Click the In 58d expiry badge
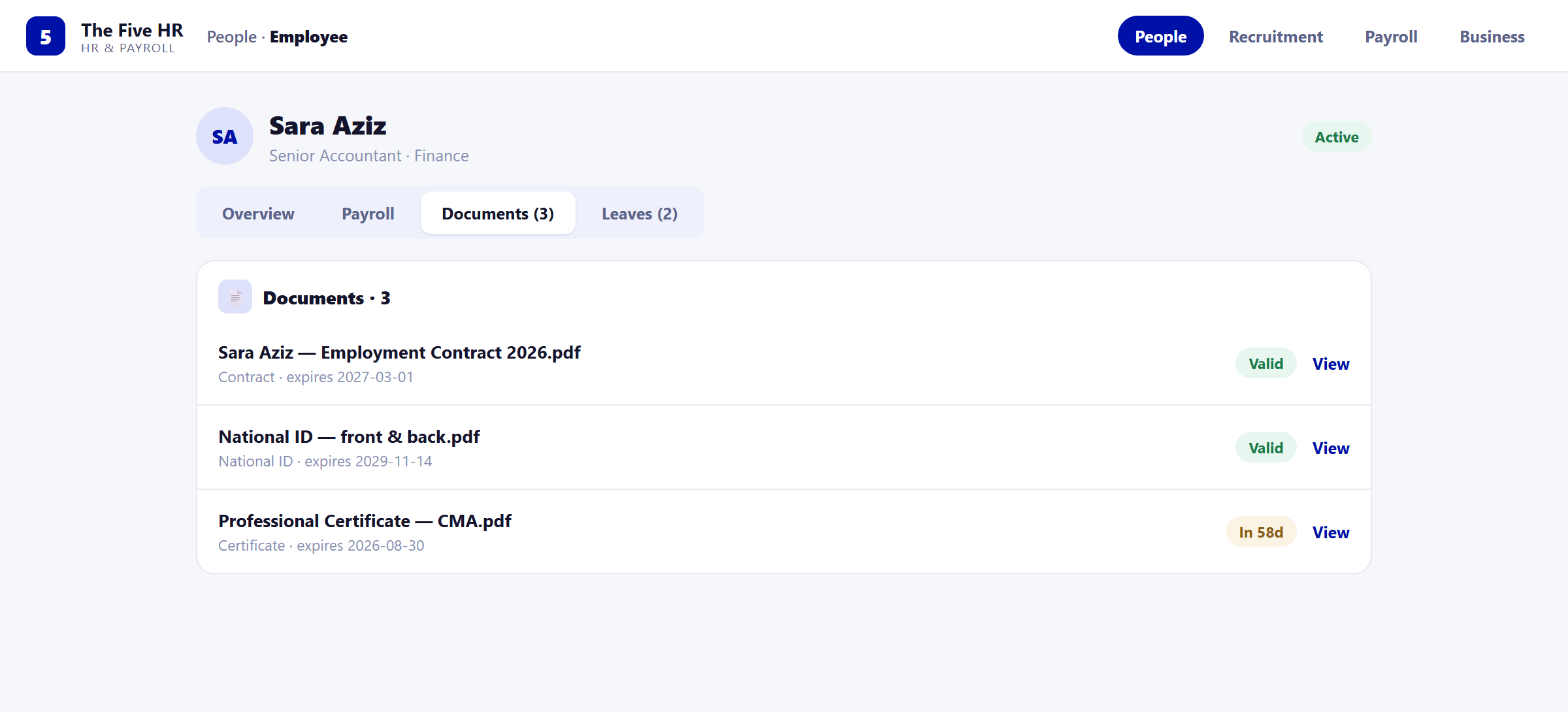This screenshot has height=712, width=1568. [1261, 532]
